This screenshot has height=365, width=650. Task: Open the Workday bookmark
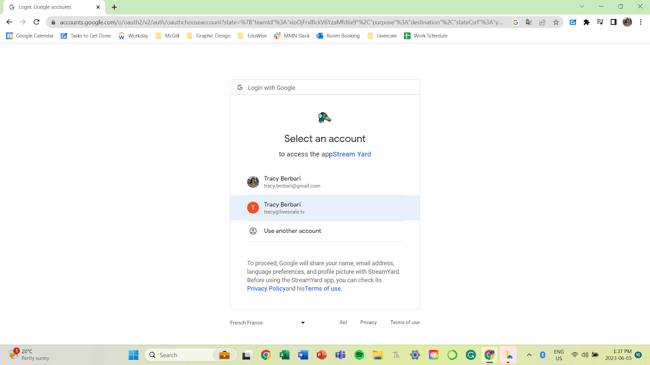[133, 36]
